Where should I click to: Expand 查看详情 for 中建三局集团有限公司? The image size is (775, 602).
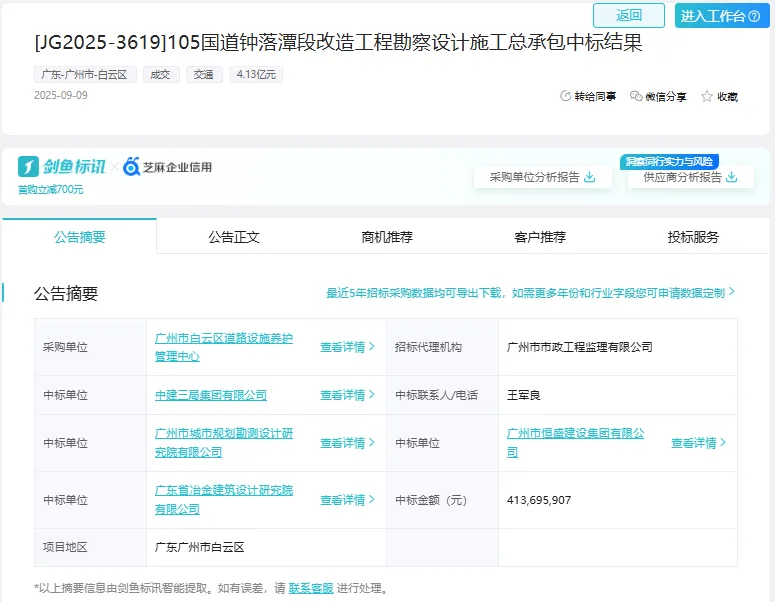point(347,395)
